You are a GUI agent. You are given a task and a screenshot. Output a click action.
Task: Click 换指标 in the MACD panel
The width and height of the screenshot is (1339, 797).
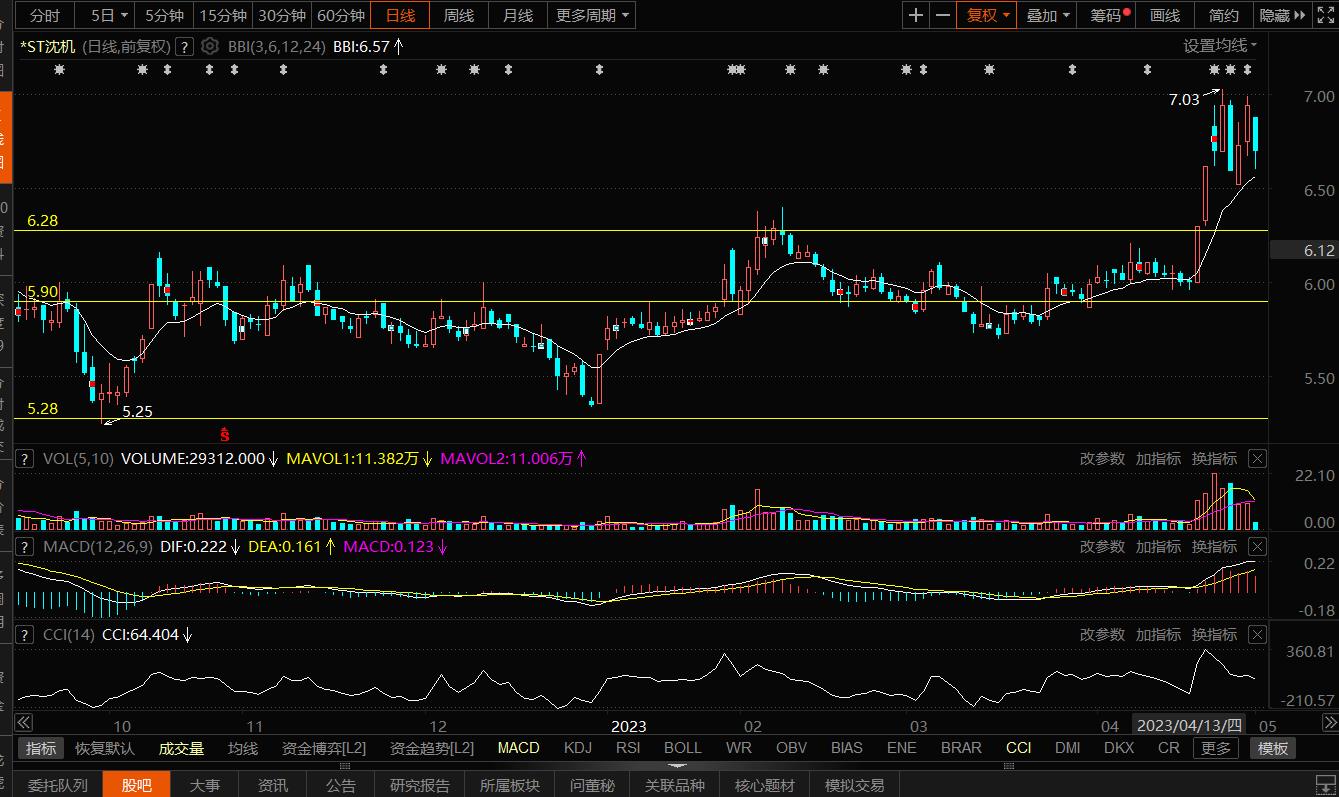click(1214, 547)
